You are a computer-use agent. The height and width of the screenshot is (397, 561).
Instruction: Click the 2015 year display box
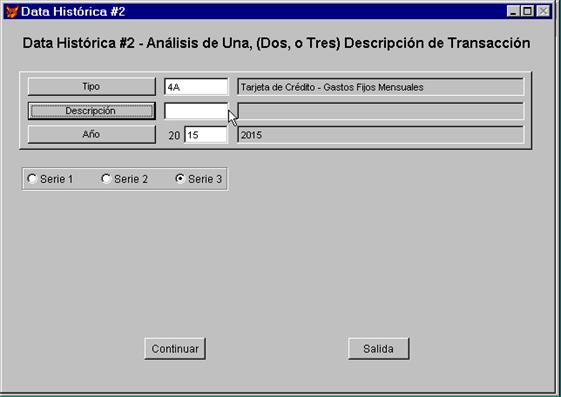(381, 135)
